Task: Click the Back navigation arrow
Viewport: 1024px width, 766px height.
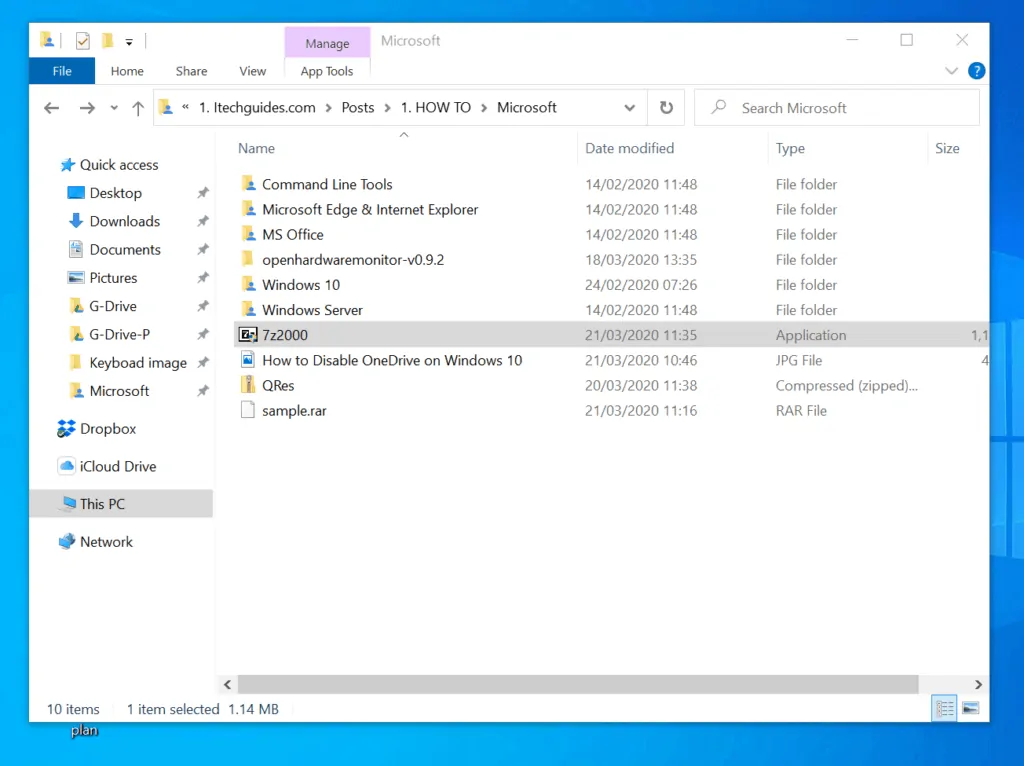Action: (x=51, y=107)
